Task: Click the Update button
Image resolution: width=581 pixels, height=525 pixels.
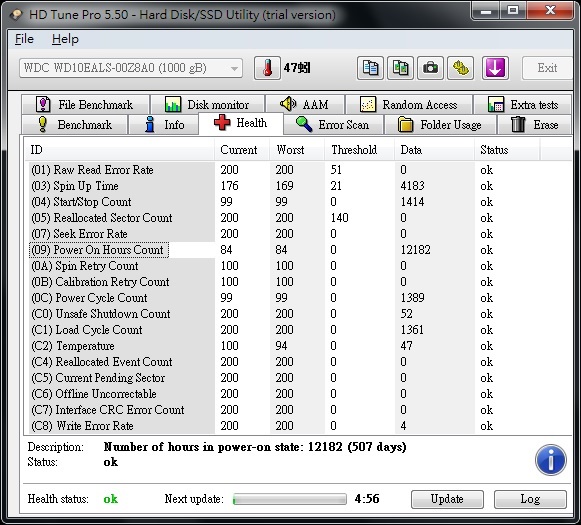Action: (x=447, y=499)
